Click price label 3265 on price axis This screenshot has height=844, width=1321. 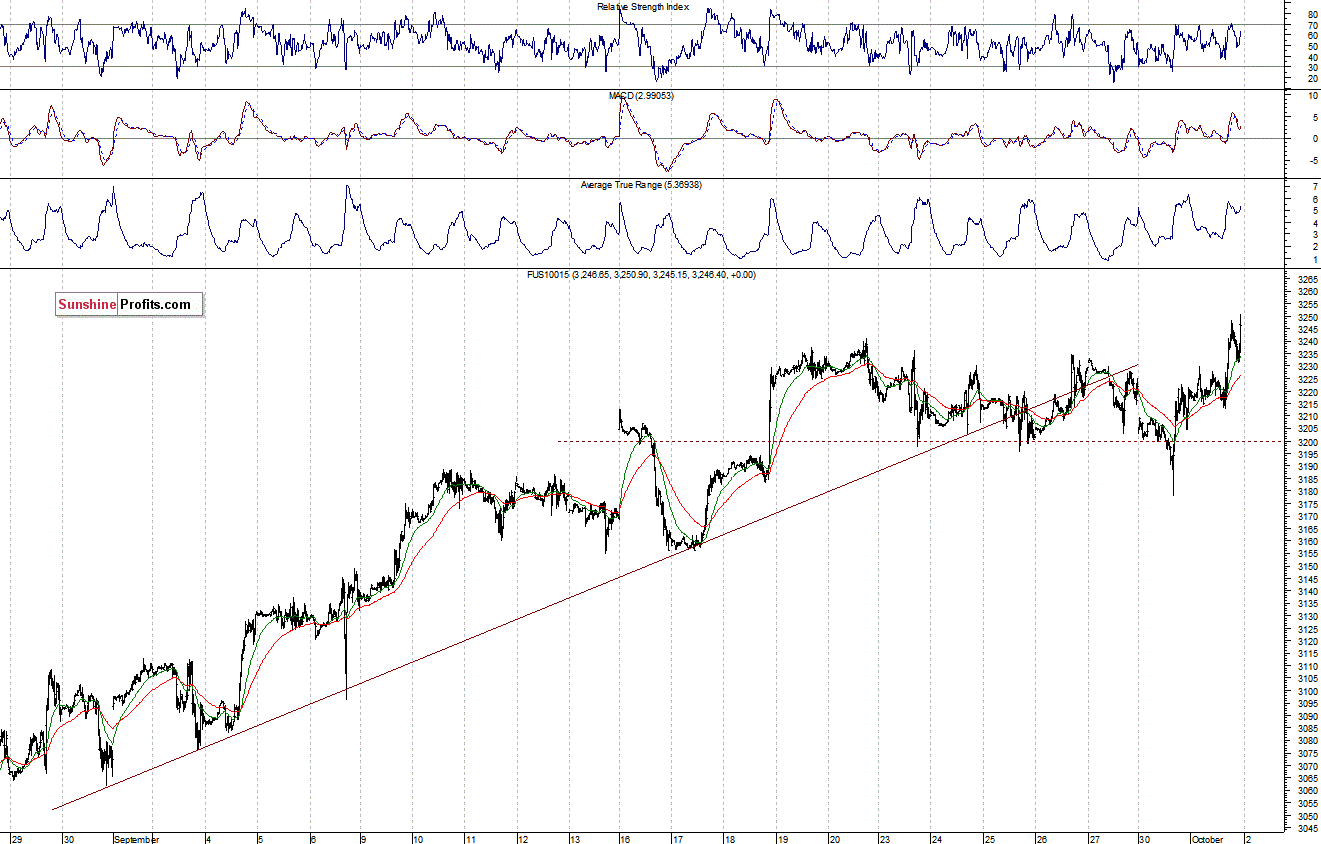pyautogui.click(x=1306, y=280)
